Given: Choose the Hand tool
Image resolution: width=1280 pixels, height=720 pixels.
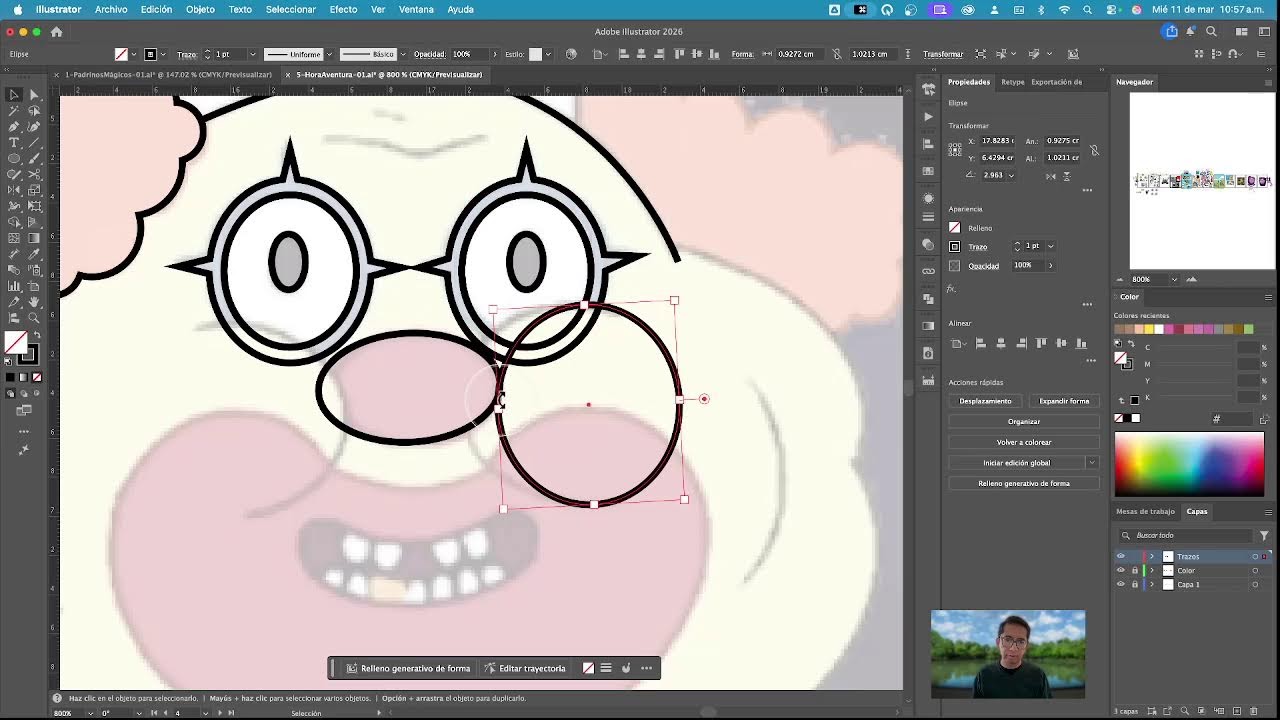Looking at the screenshot, I should point(33,302).
